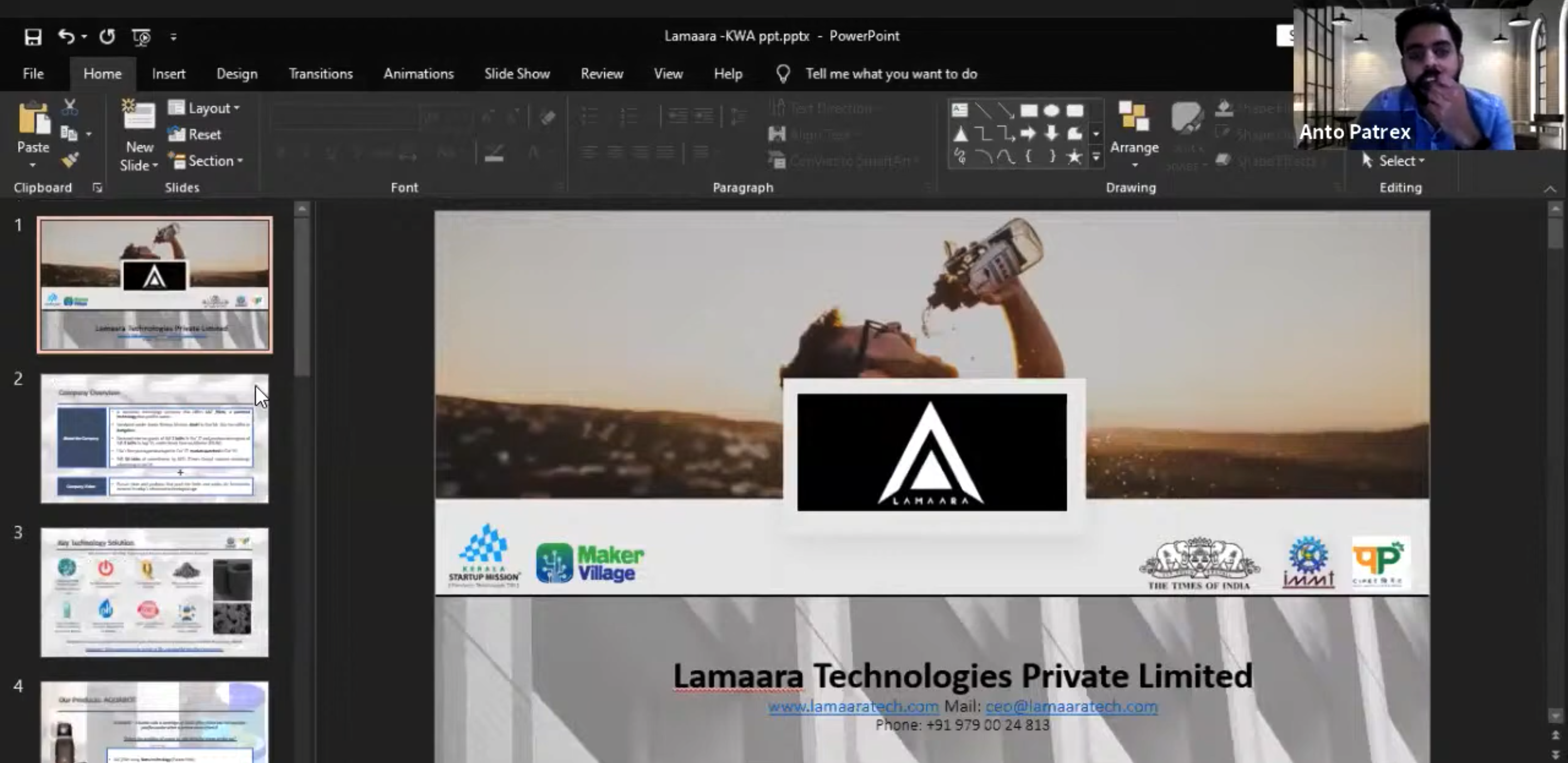The height and width of the screenshot is (763, 1568).
Task: Click the ceo@lamaaratech.com email link
Action: pyautogui.click(x=1071, y=706)
